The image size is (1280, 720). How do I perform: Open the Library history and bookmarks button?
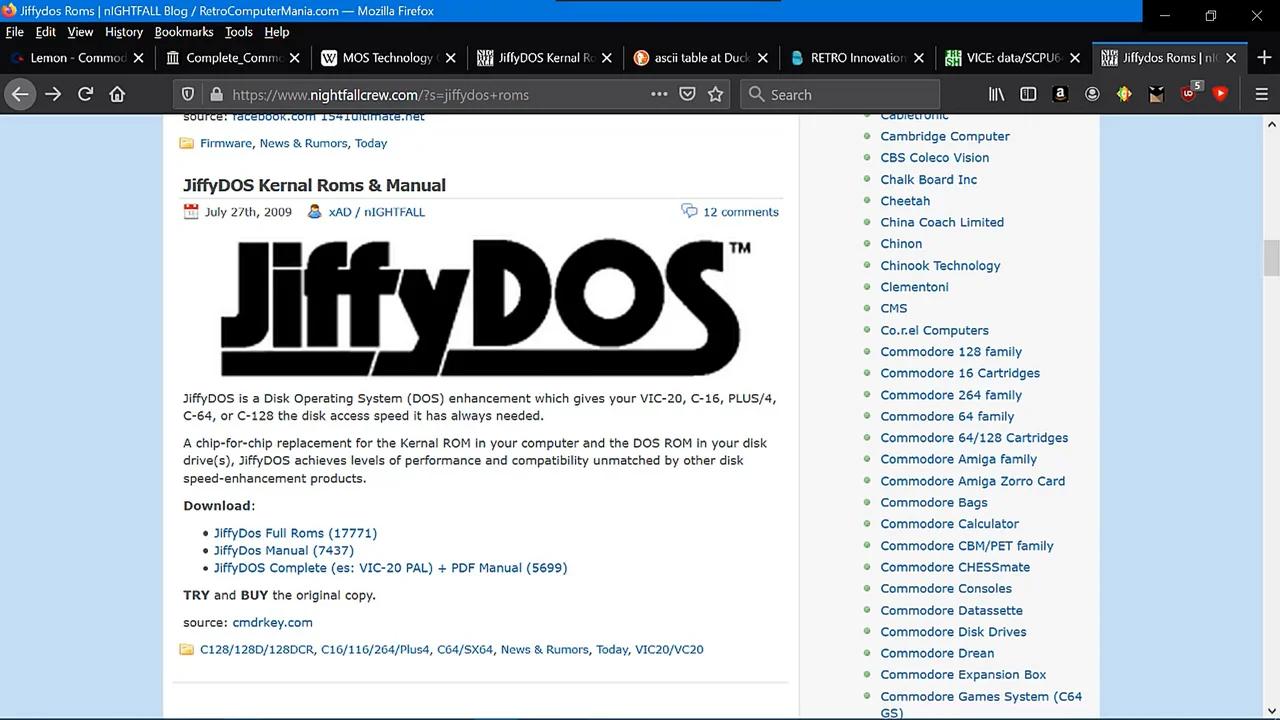(x=996, y=94)
